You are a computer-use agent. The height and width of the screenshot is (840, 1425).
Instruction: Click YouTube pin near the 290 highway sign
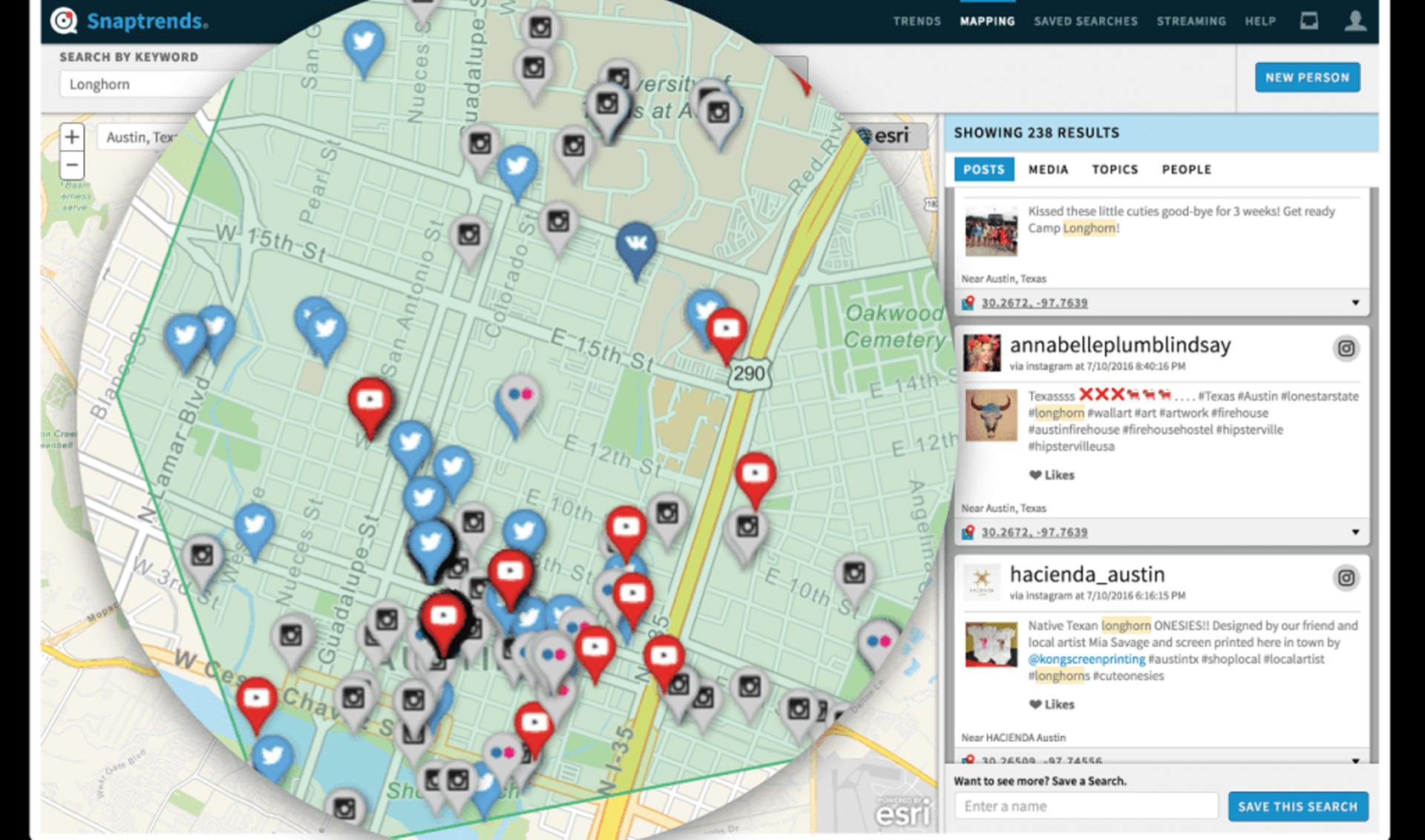click(726, 331)
